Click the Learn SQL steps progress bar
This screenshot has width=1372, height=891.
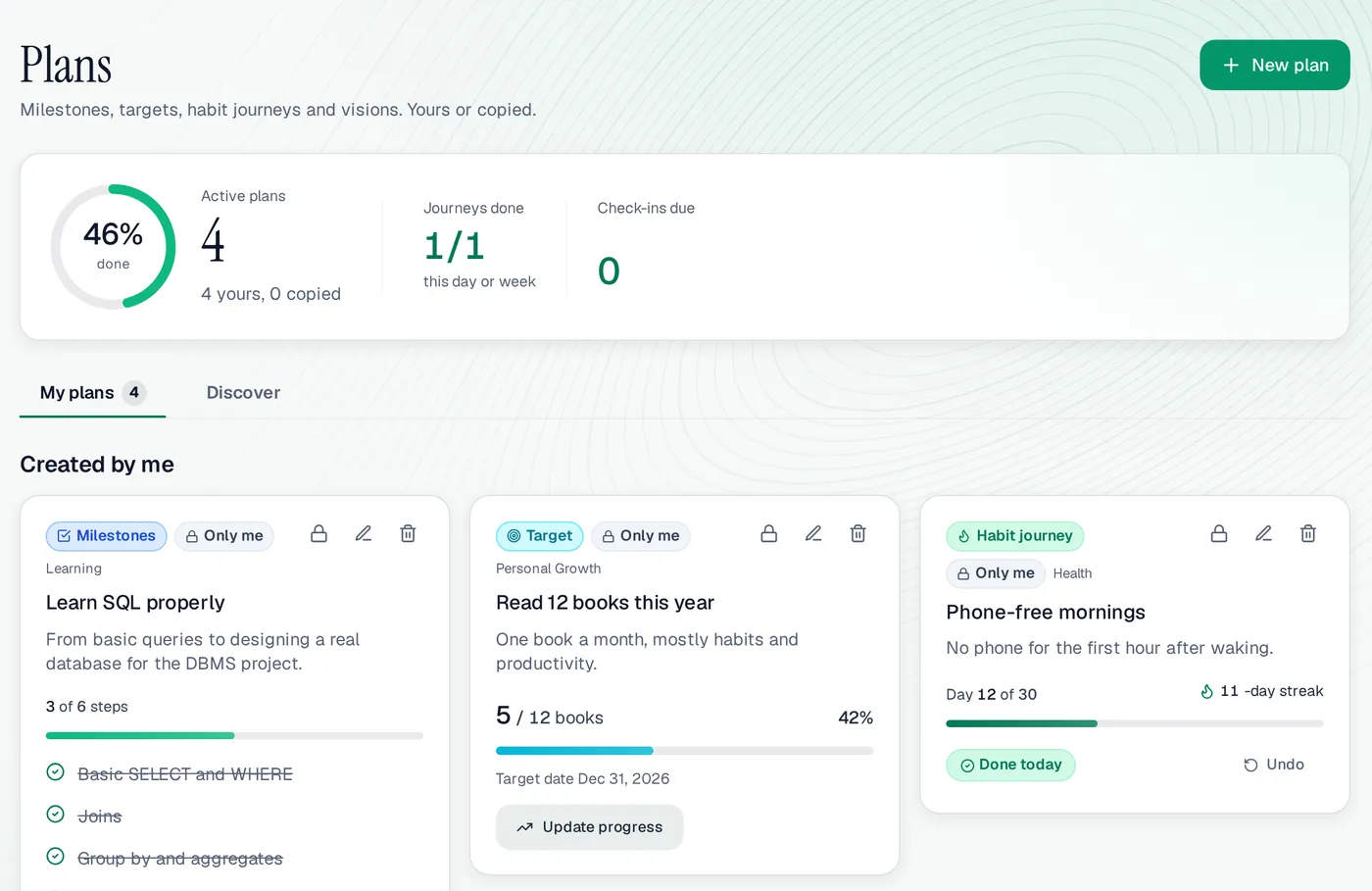tap(234, 735)
